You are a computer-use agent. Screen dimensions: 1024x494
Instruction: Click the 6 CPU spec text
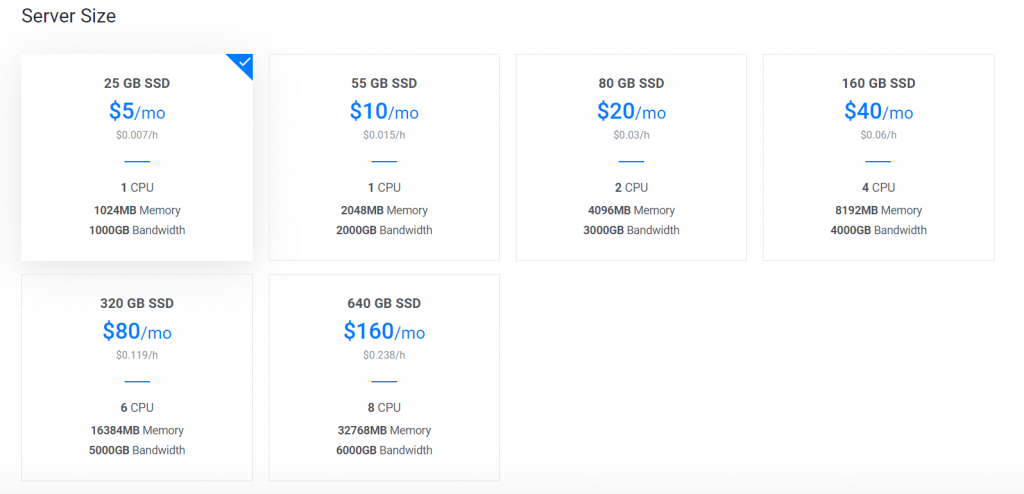tap(137, 408)
